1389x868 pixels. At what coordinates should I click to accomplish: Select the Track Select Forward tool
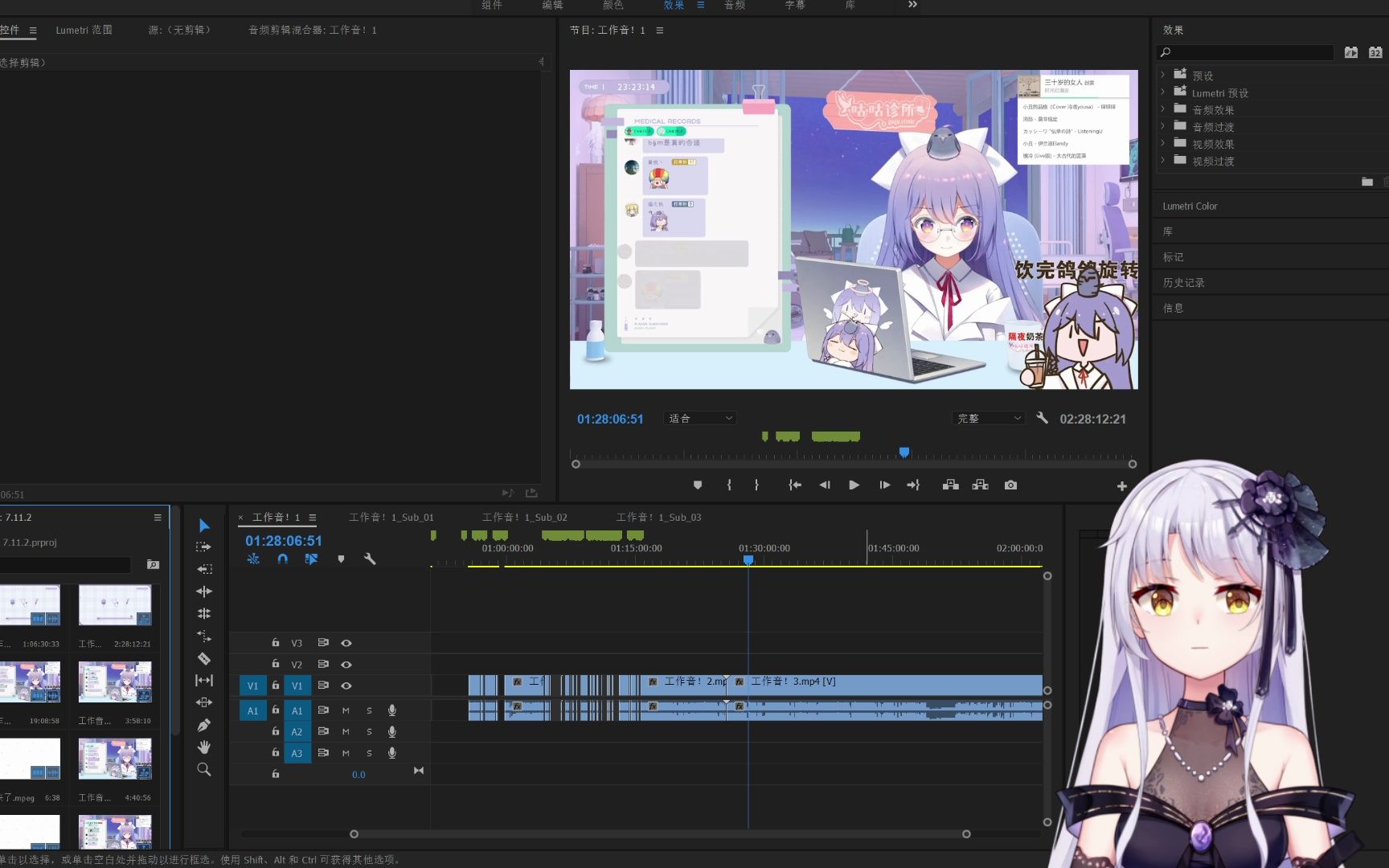coord(204,547)
